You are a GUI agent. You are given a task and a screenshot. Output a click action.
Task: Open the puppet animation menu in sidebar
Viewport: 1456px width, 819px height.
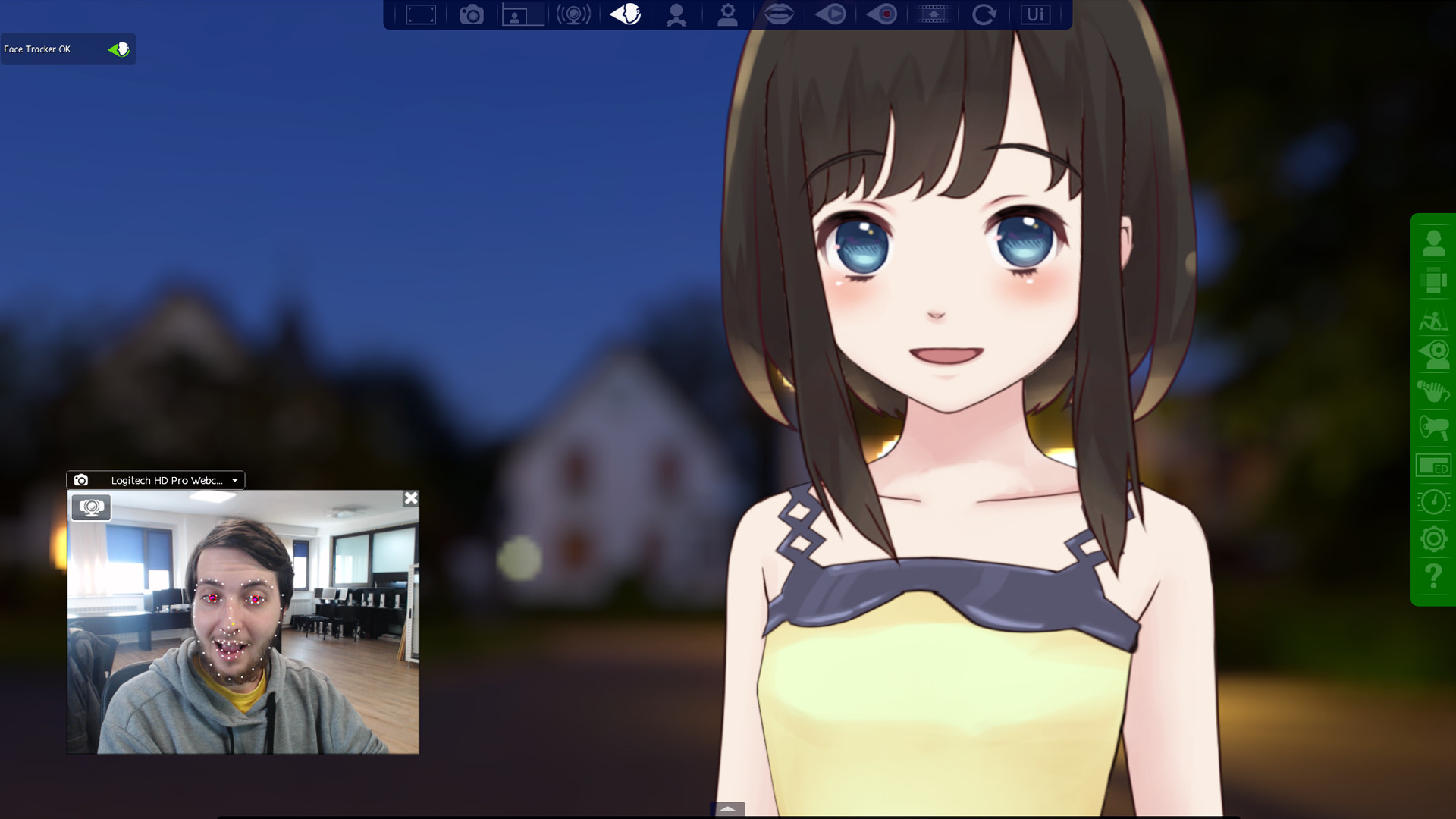pyautogui.click(x=1432, y=319)
